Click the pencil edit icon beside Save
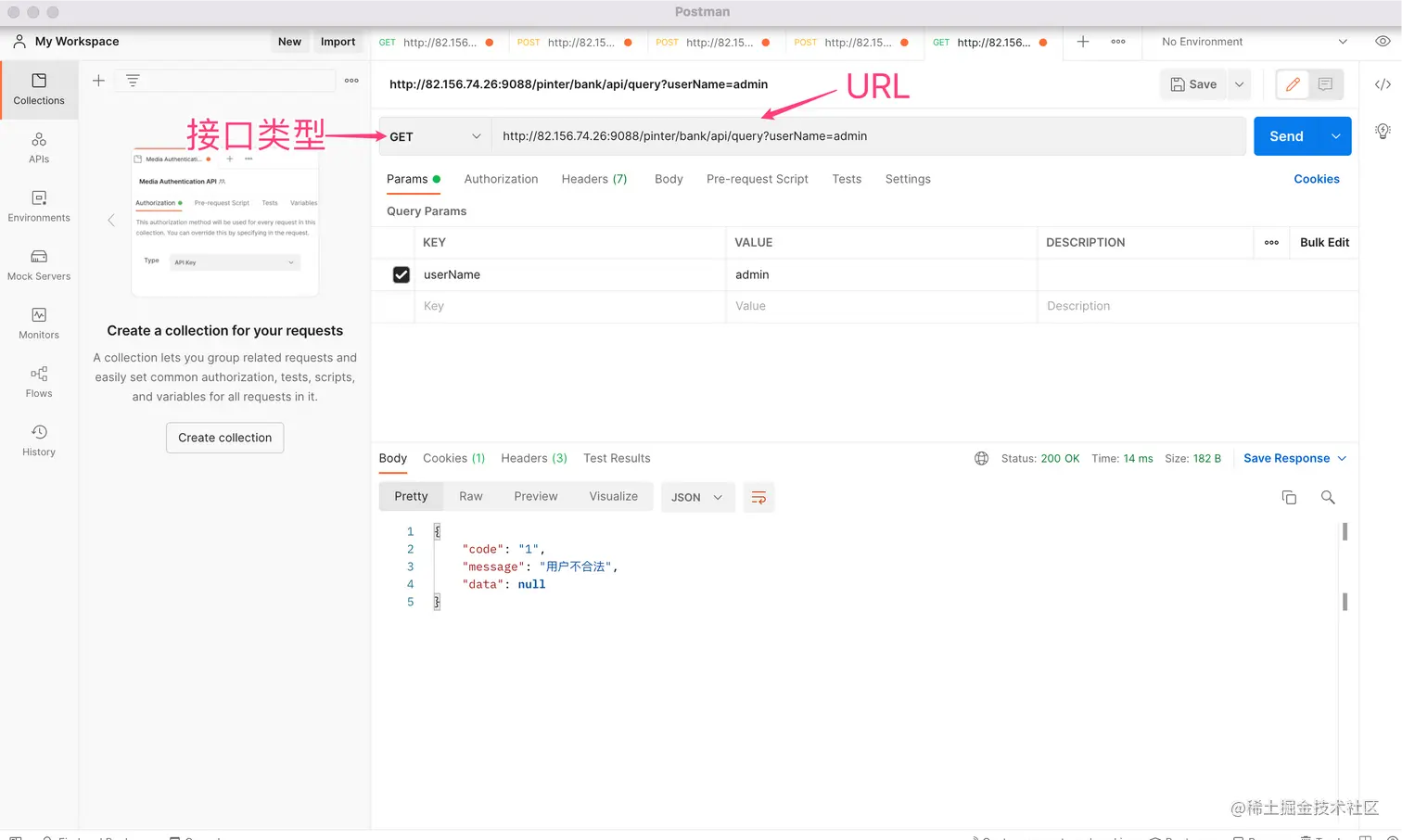This screenshot has height=840, width=1402. pos(1293,84)
